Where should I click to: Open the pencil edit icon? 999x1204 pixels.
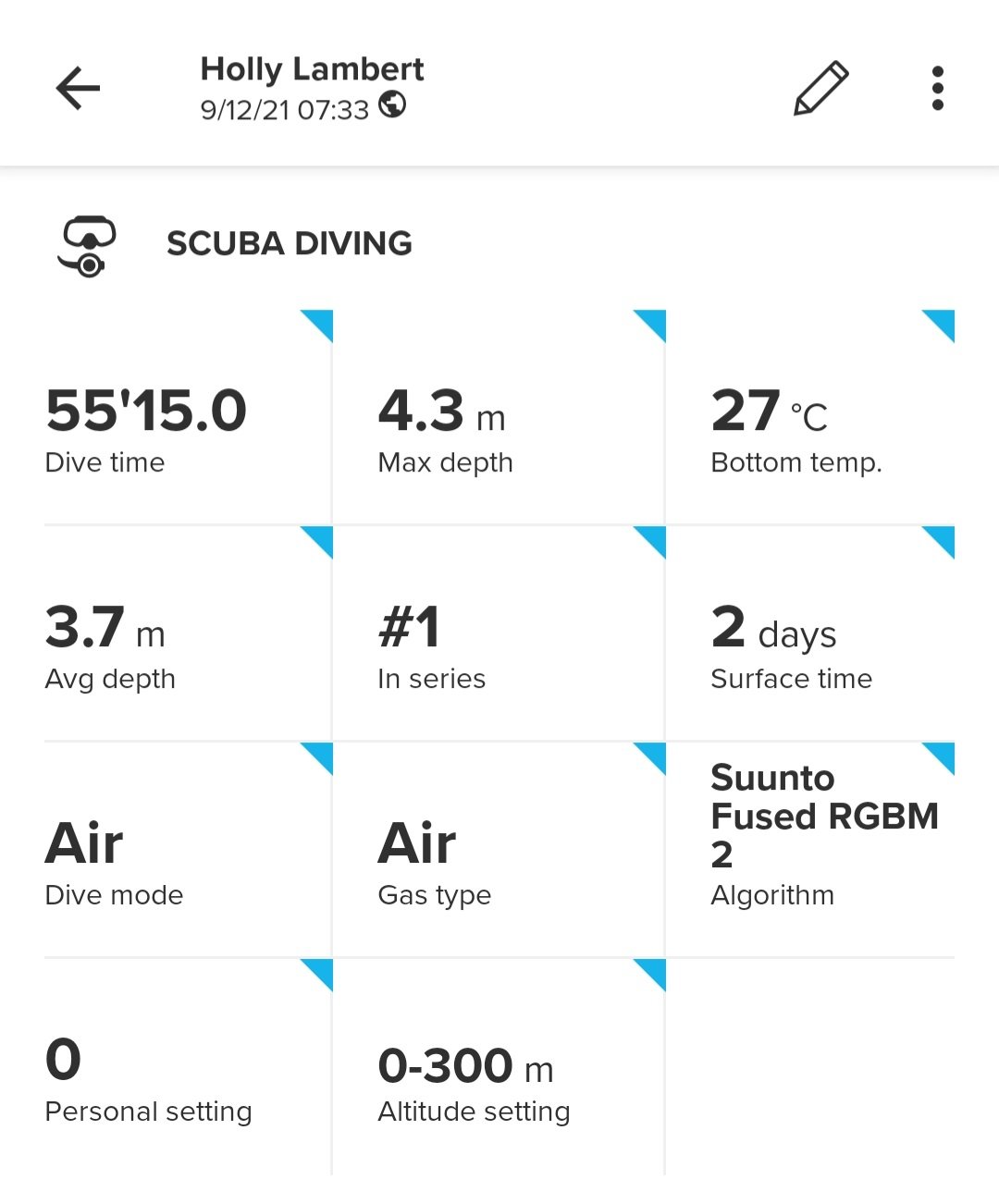[820, 89]
